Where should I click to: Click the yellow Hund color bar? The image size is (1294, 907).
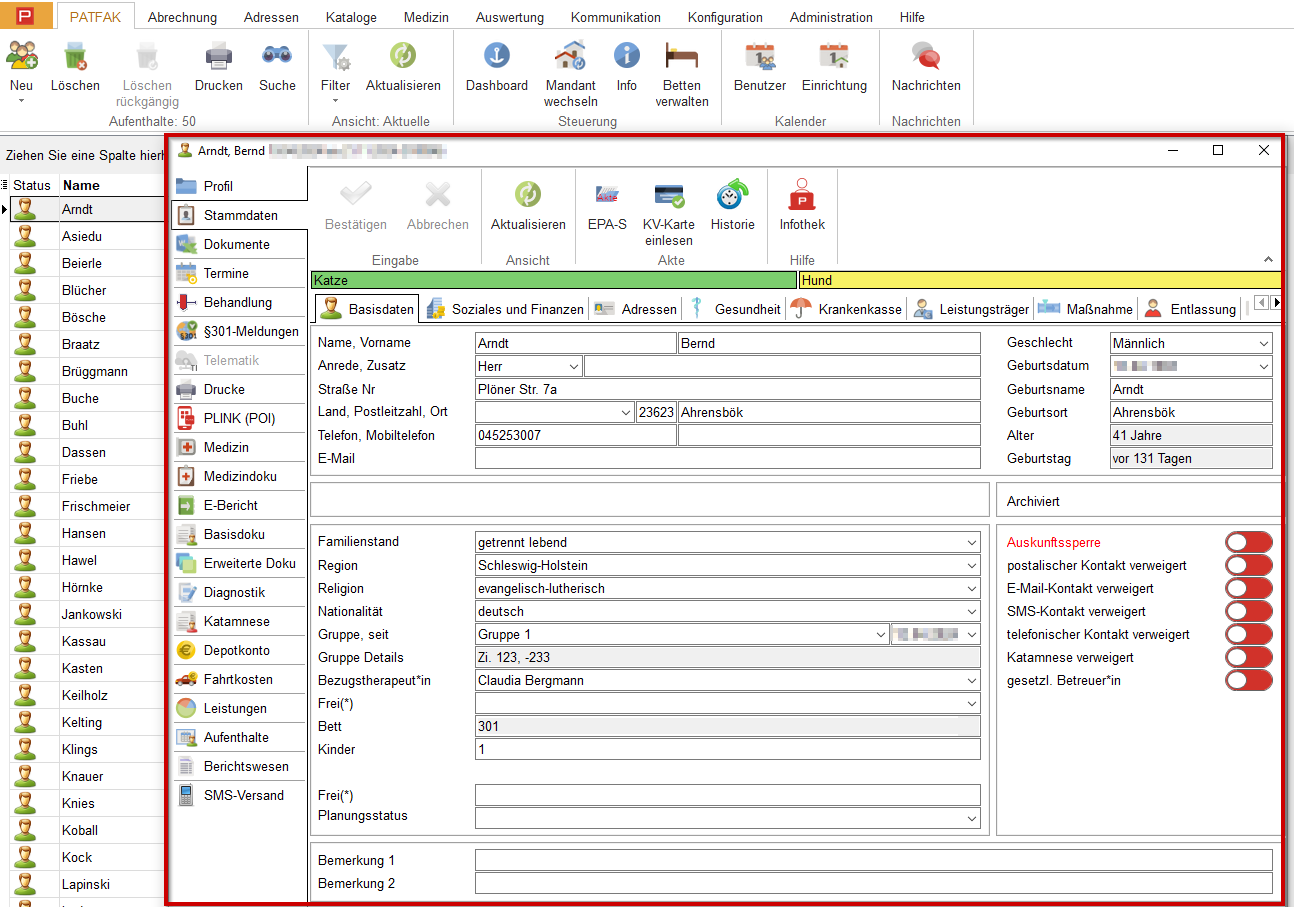click(1038, 281)
